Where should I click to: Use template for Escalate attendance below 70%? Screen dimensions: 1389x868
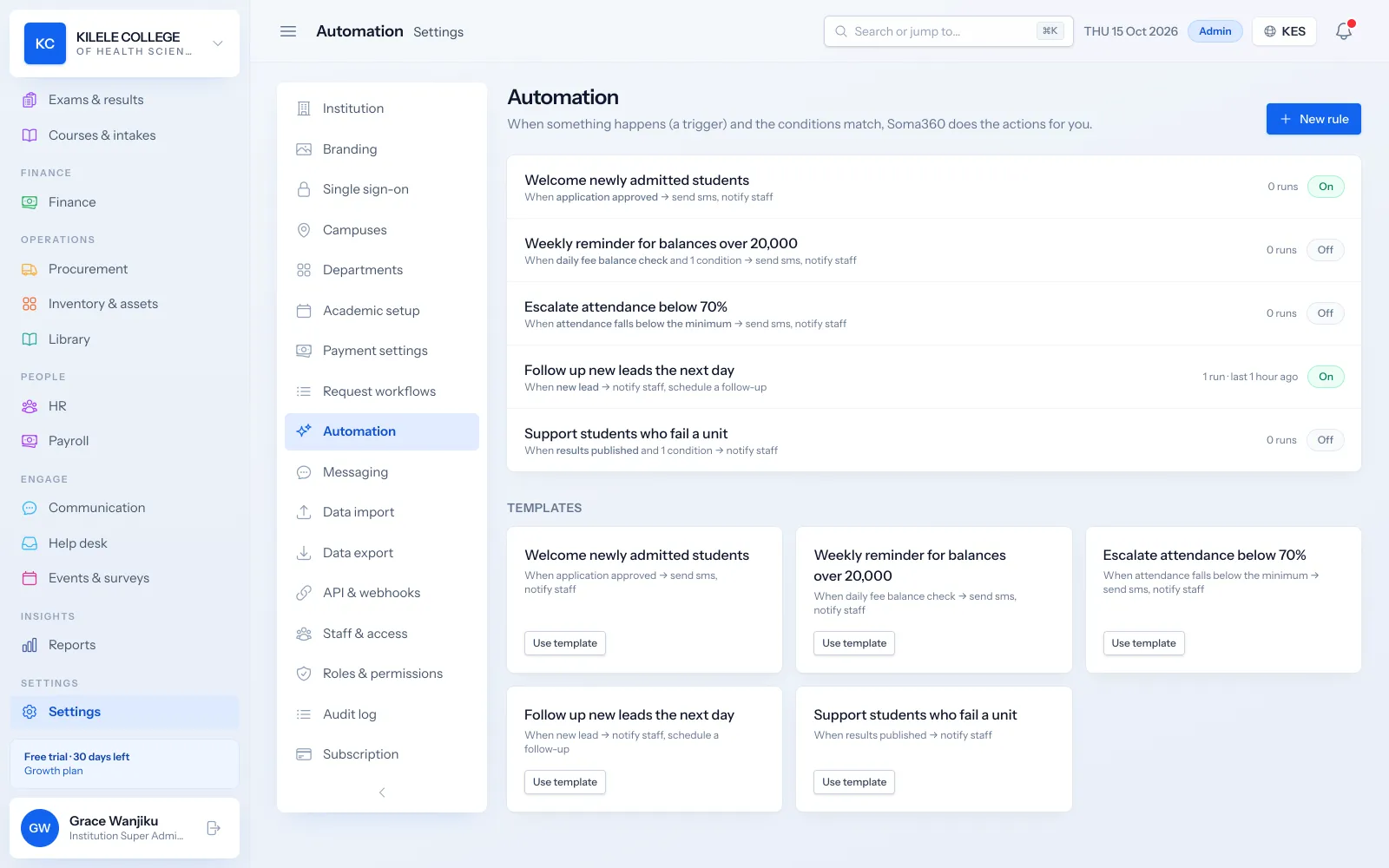pyautogui.click(x=1143, y=643)
